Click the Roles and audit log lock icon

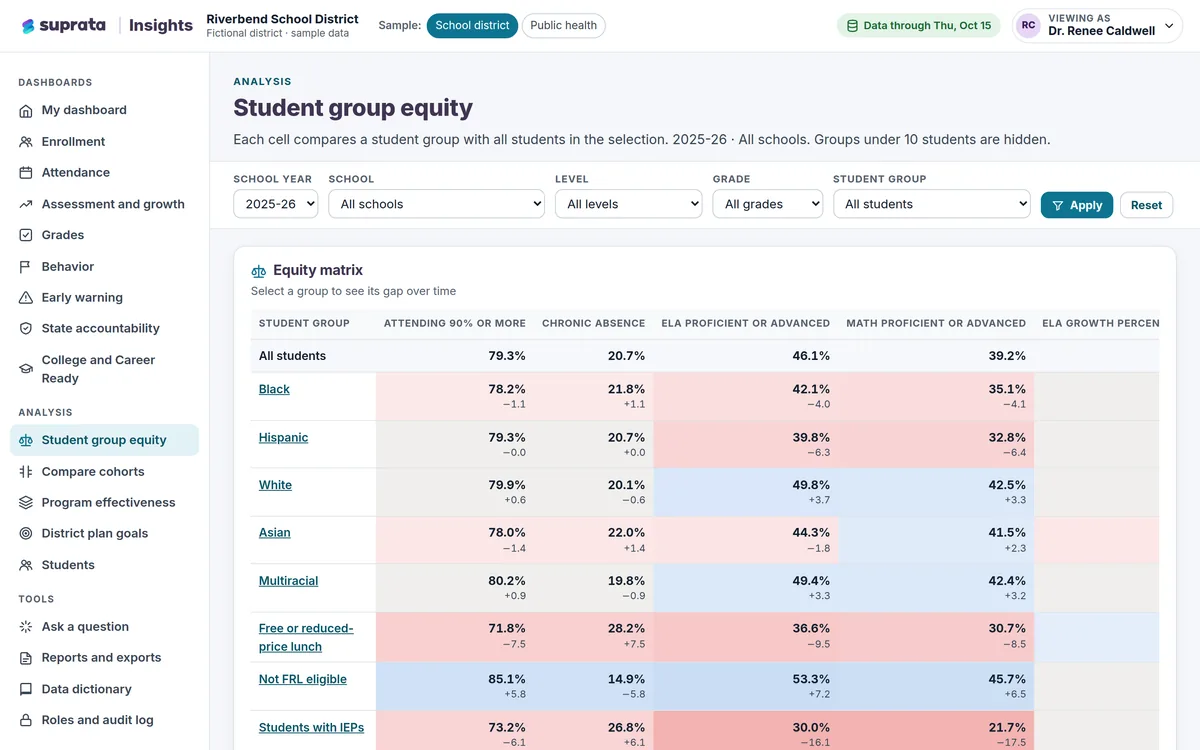[x=26, y=721]
